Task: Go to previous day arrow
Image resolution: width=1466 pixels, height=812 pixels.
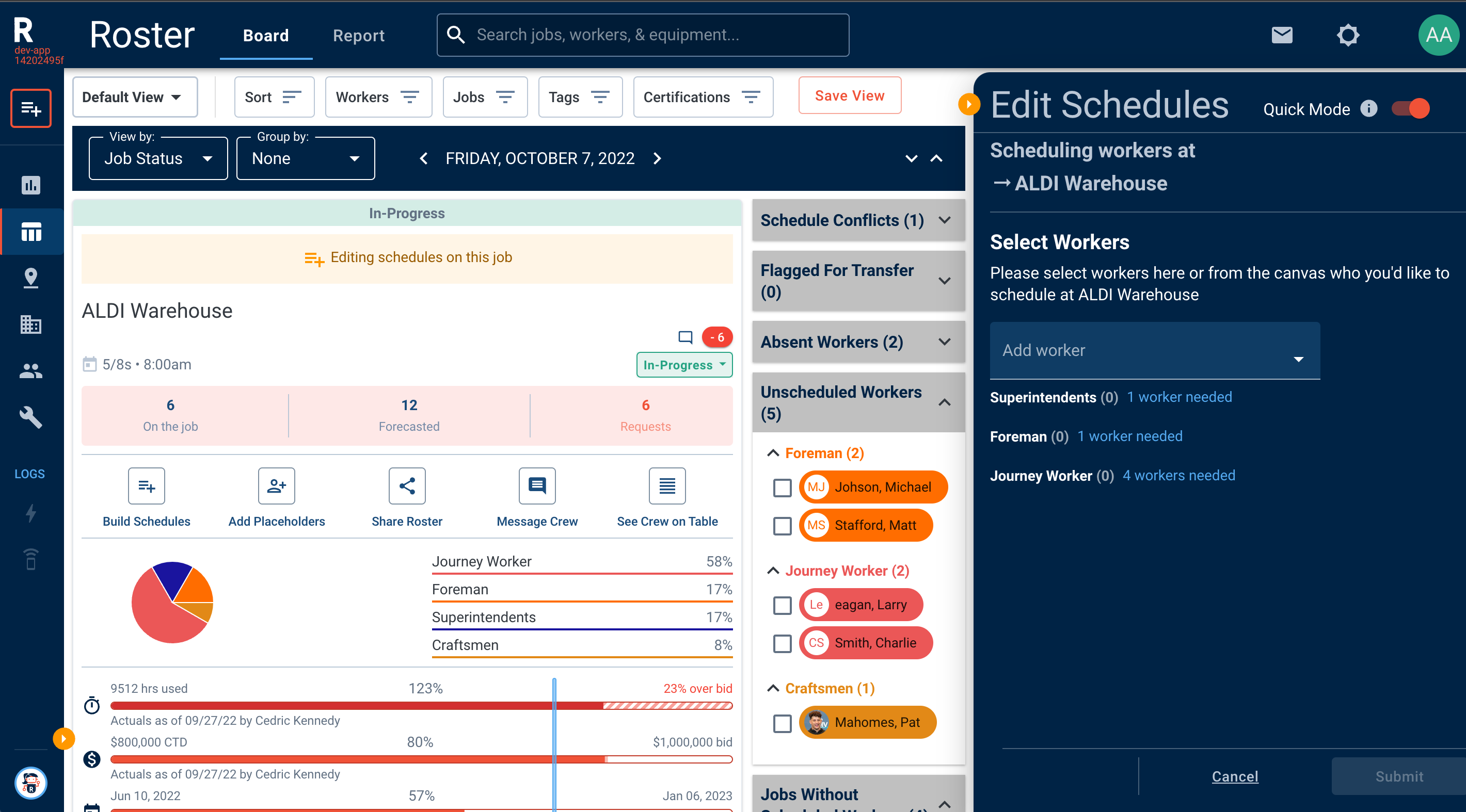Action: tap(423, 159)
